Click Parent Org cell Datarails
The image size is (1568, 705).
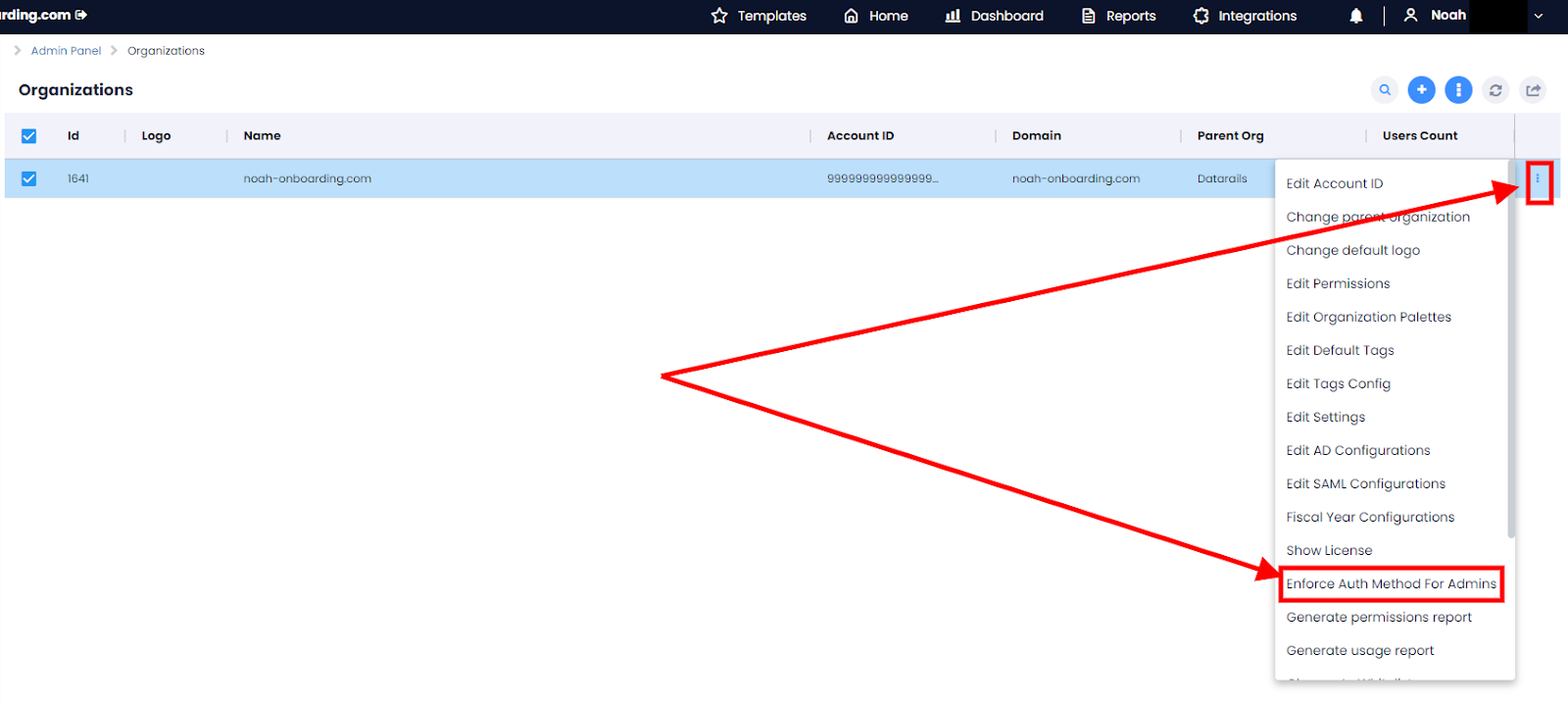click(x=1221, y=178)
